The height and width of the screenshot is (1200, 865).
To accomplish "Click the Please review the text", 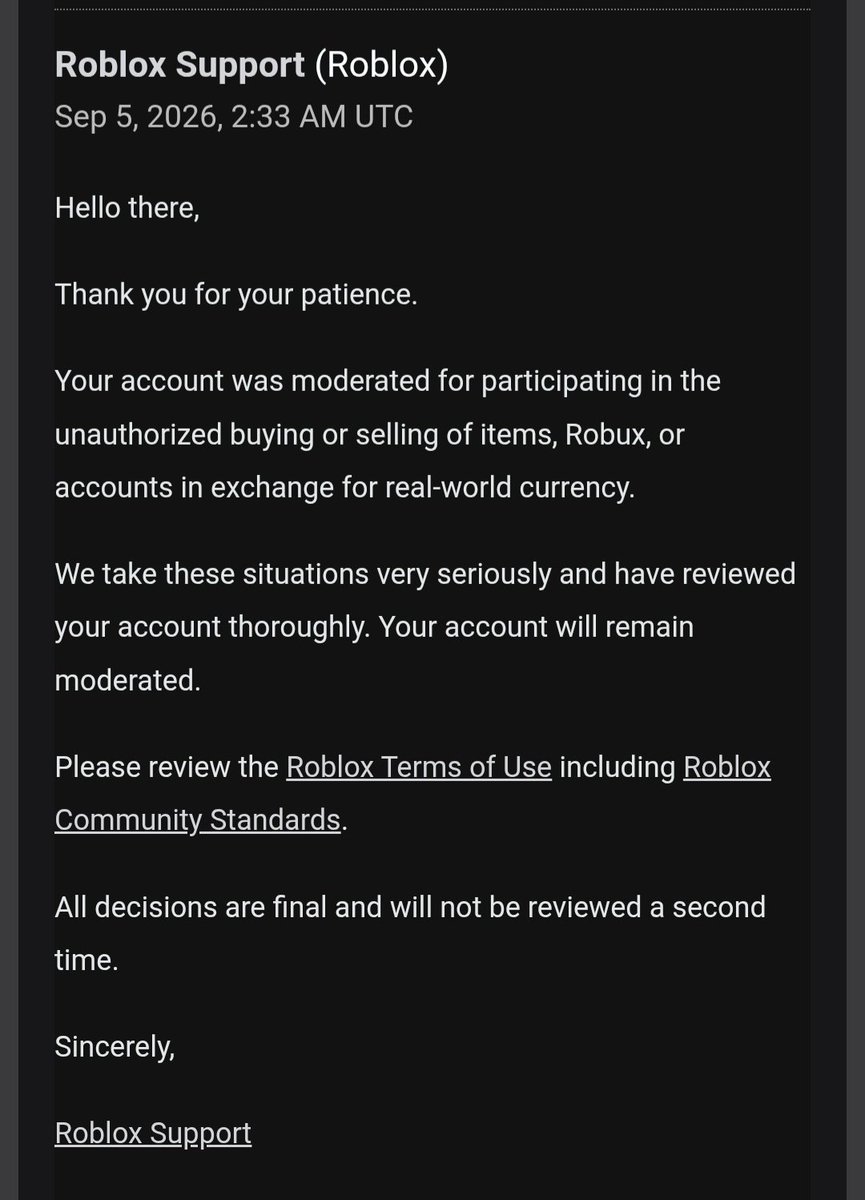I will point(167,767).
